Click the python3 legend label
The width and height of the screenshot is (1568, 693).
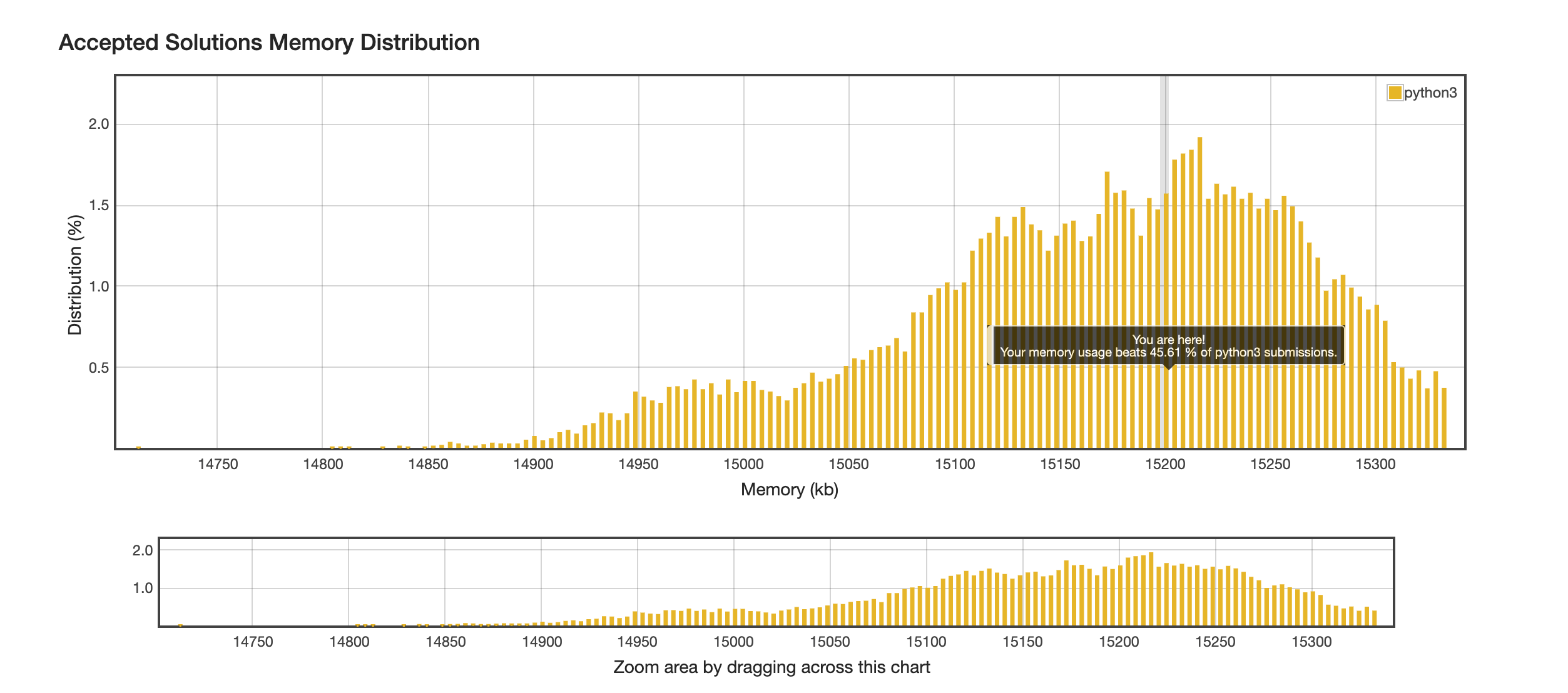[x=1430, y=93]
